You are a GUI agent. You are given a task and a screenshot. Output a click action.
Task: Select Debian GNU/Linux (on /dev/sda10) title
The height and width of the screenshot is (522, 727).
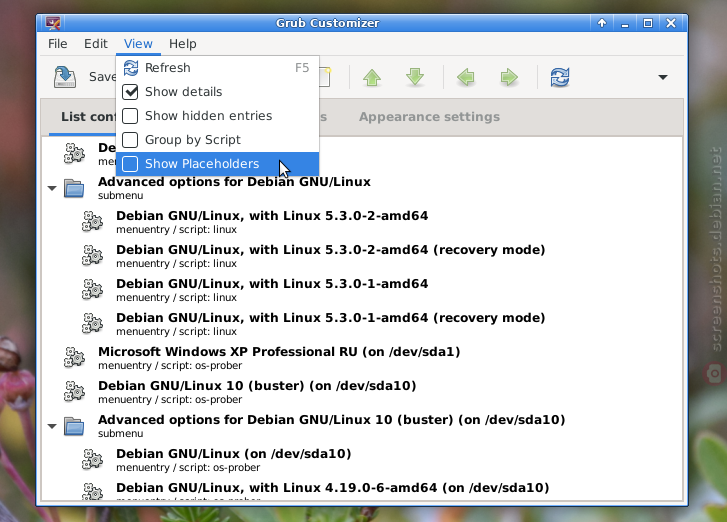[234, 453]
